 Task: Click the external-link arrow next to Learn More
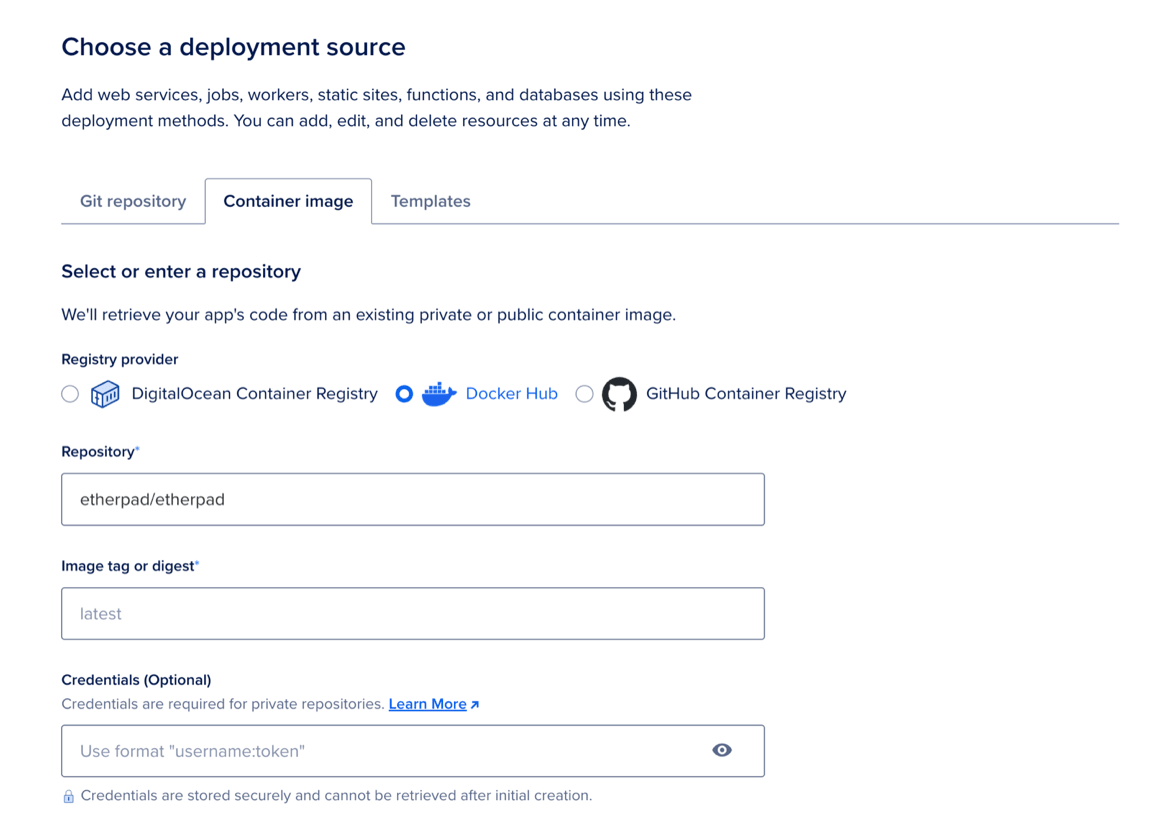[474, 704]
